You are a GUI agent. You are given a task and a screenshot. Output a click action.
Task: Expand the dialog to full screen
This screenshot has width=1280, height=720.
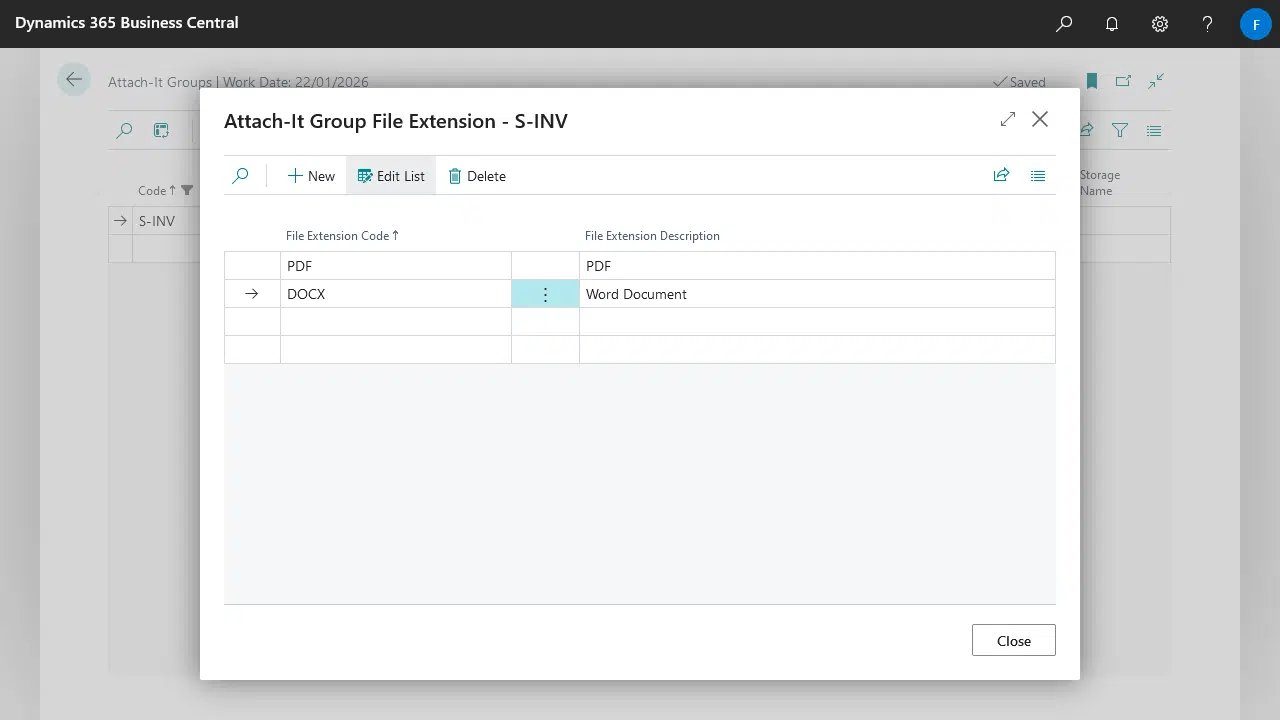pos(1008,120)
